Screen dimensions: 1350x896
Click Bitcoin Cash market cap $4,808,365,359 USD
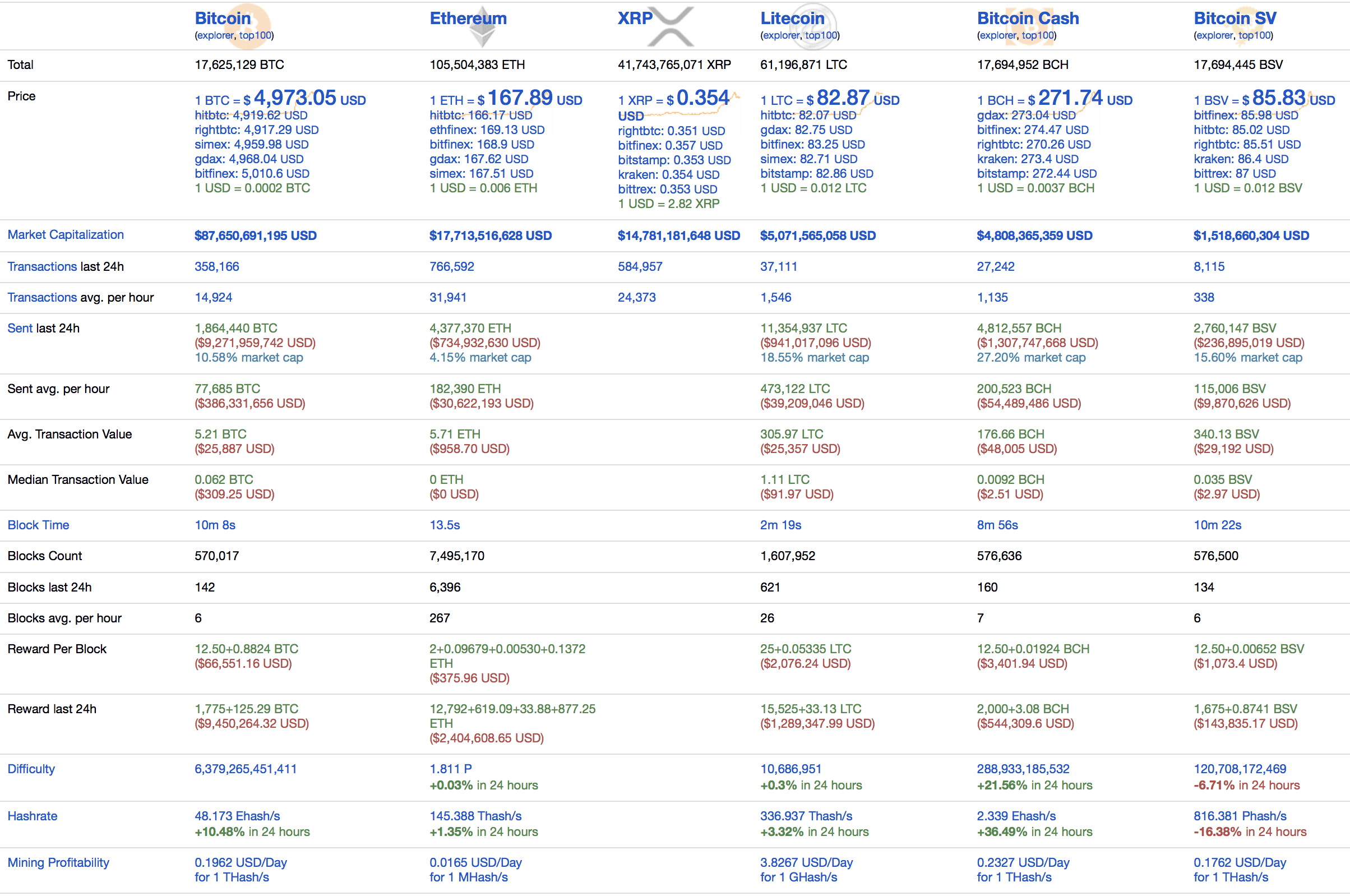1034,236
